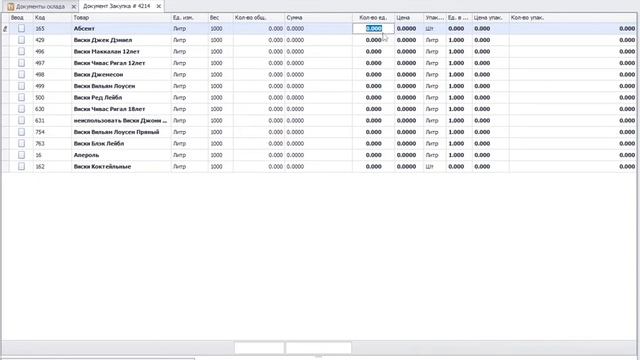
Task: Click the Цена cell for Виски Джемесон
Action: (x=409, y=74)
